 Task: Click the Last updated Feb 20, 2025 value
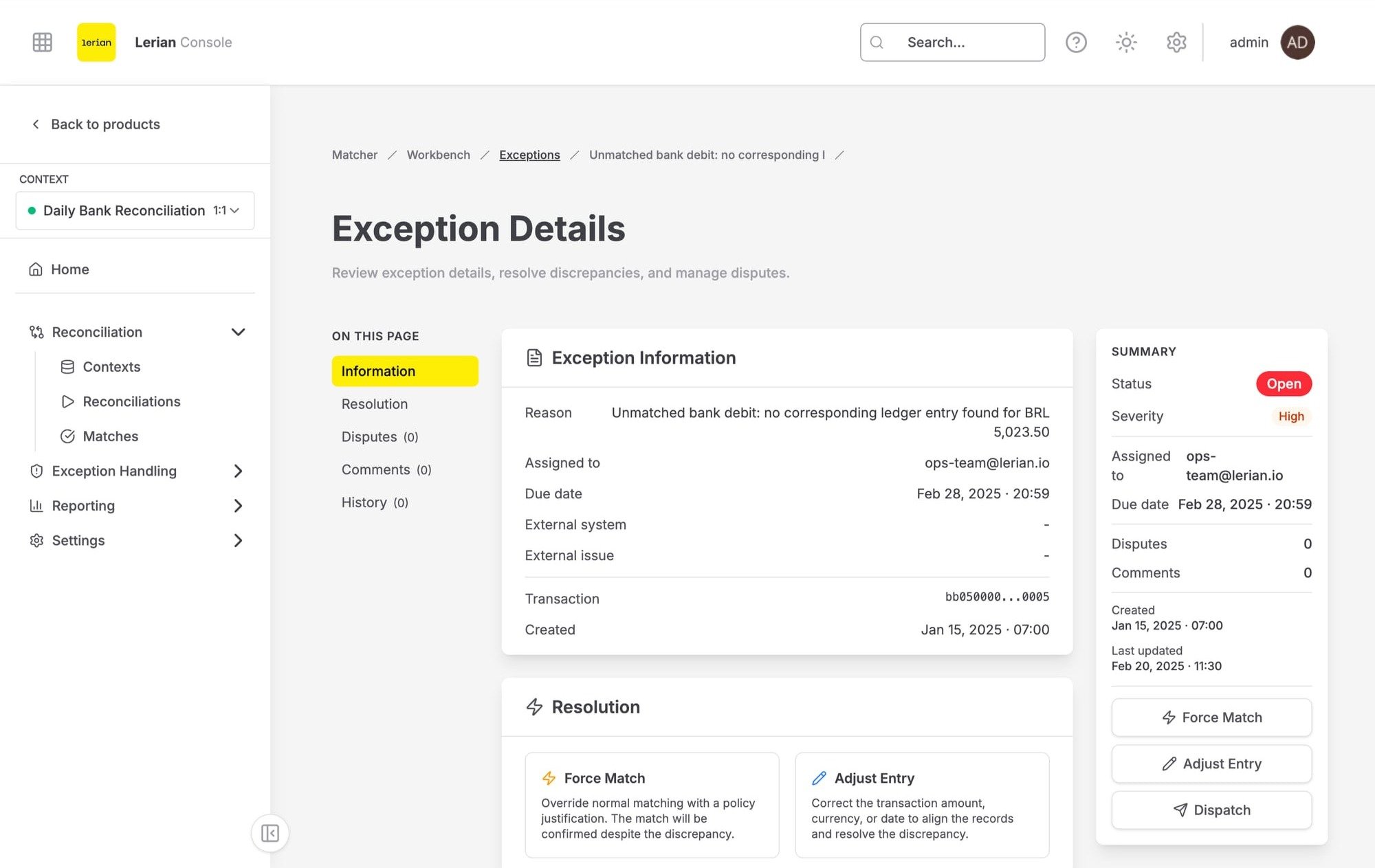(1166, 666)
